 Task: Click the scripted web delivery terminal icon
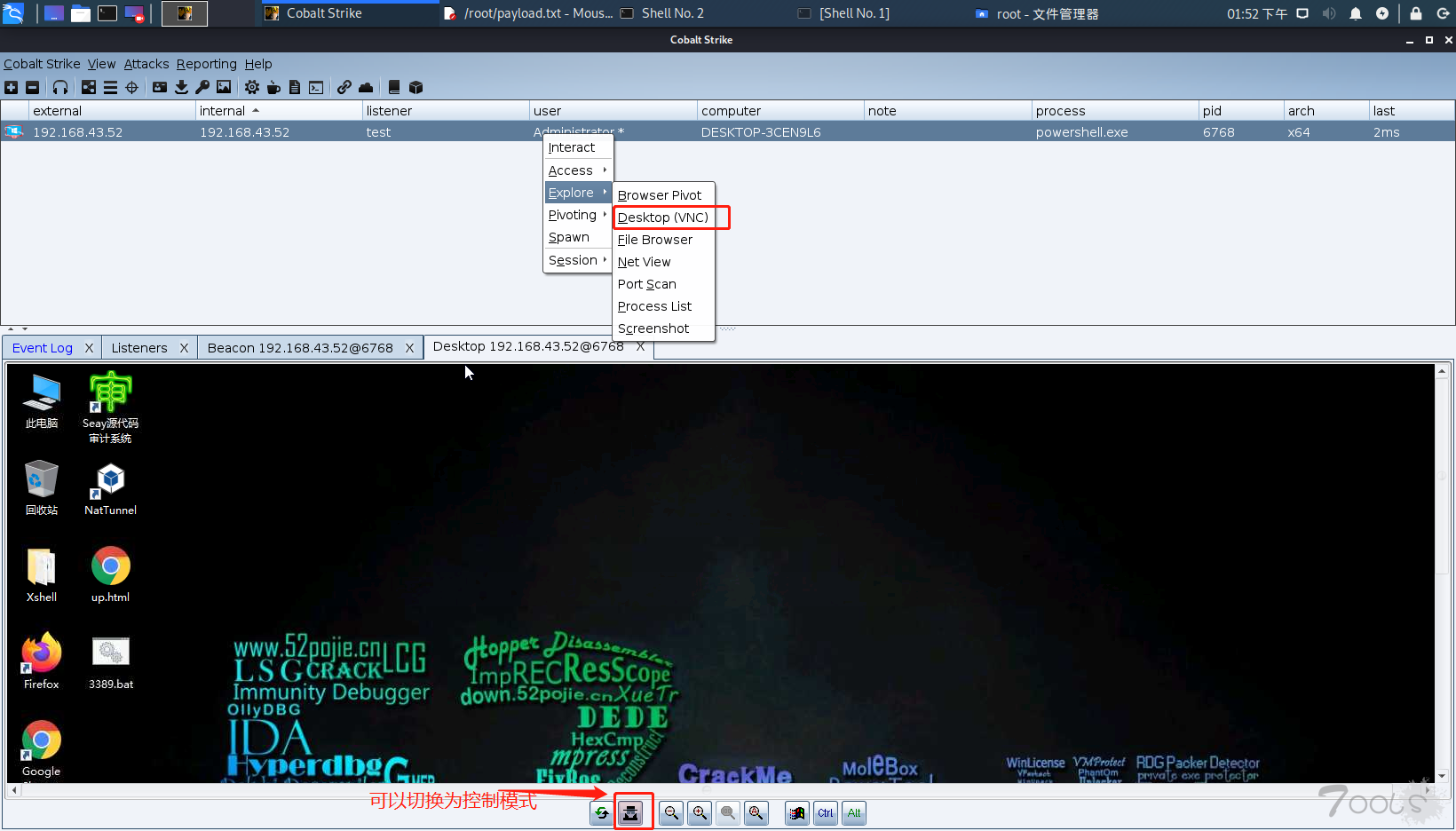tap(316, 87)
